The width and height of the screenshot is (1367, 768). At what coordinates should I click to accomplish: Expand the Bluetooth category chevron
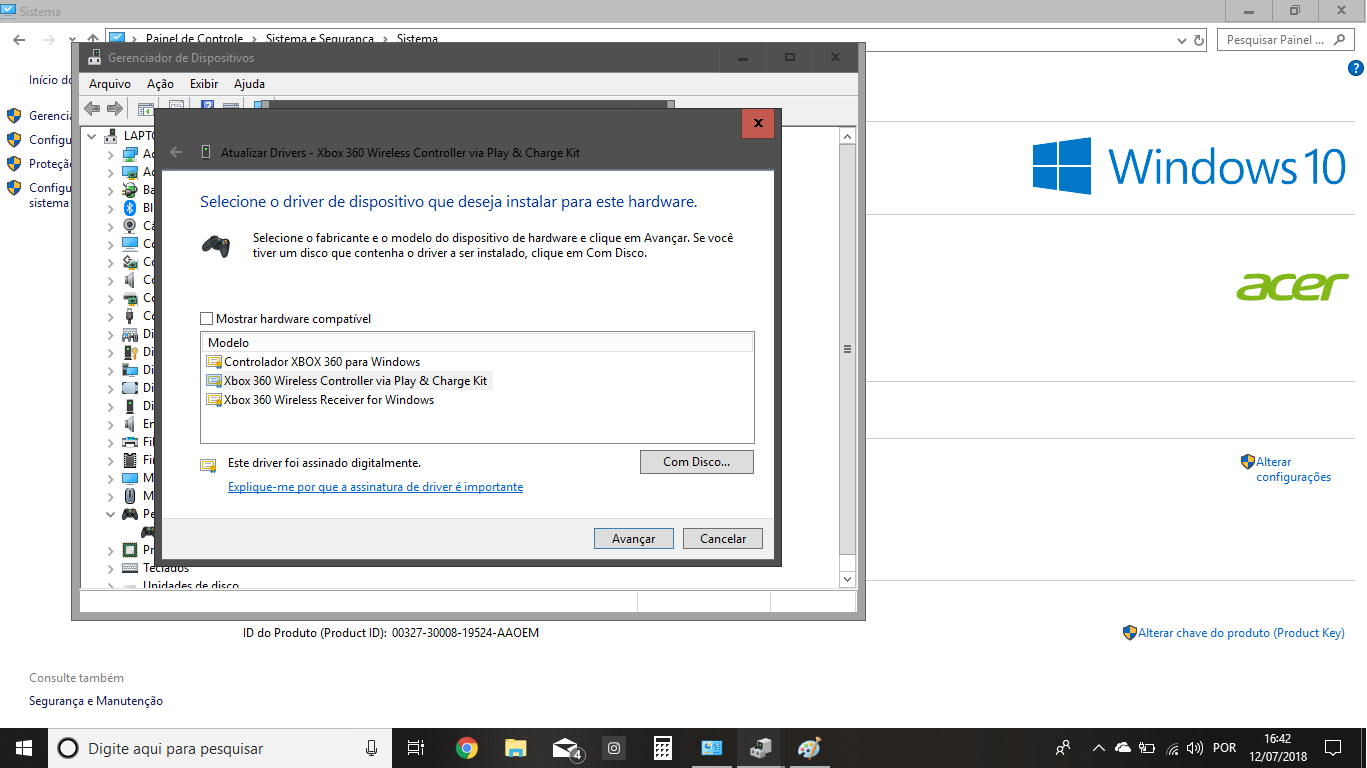click(x=110, y=208)
